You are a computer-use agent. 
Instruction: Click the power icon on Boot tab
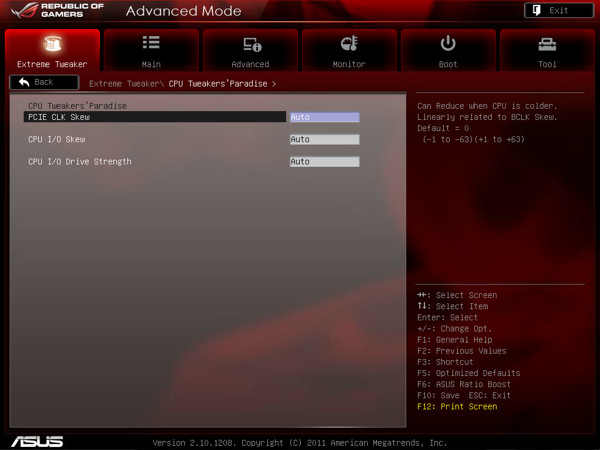(x=448, y=44)
